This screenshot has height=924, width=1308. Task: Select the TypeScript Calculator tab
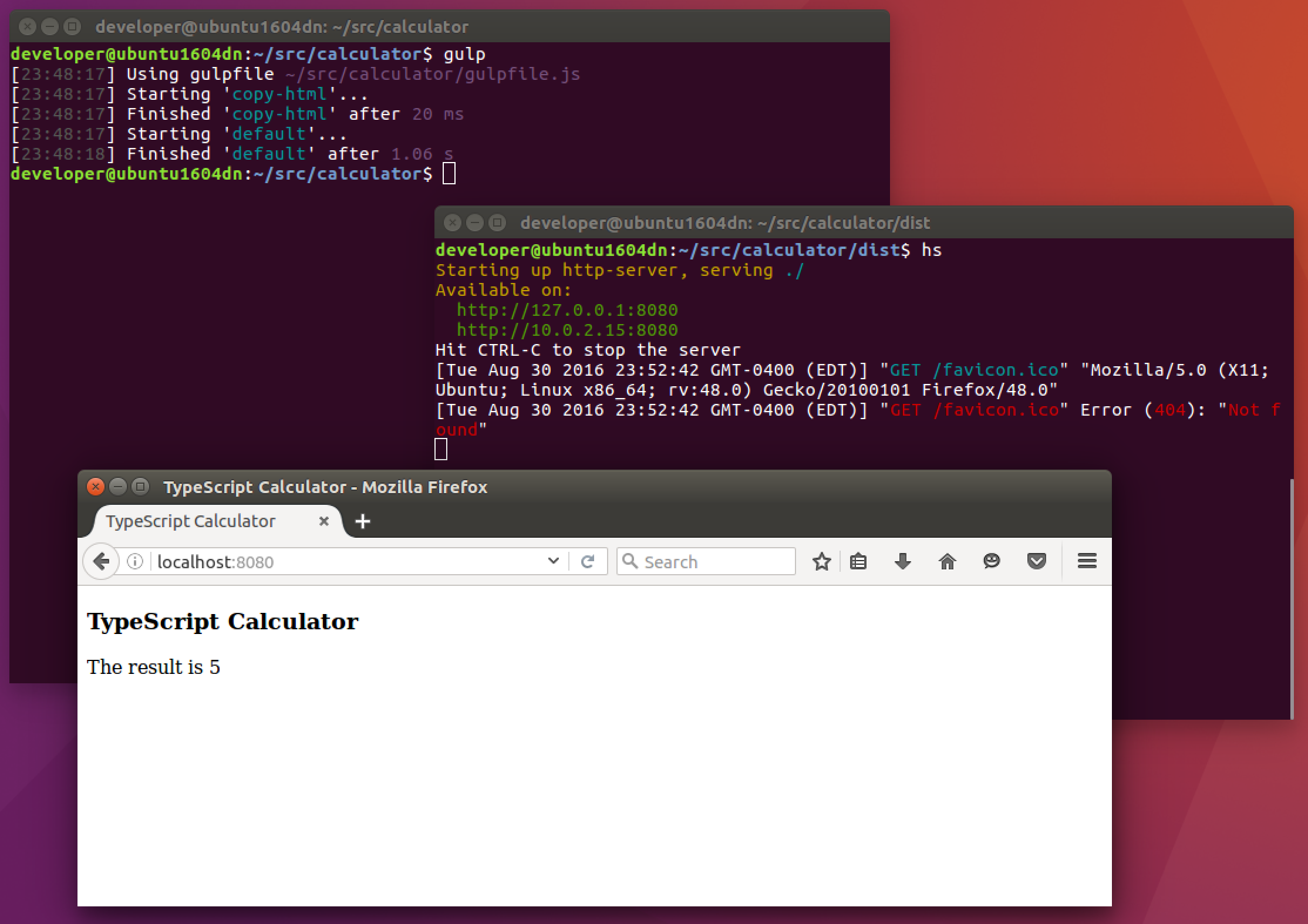[x=191, y=521]
